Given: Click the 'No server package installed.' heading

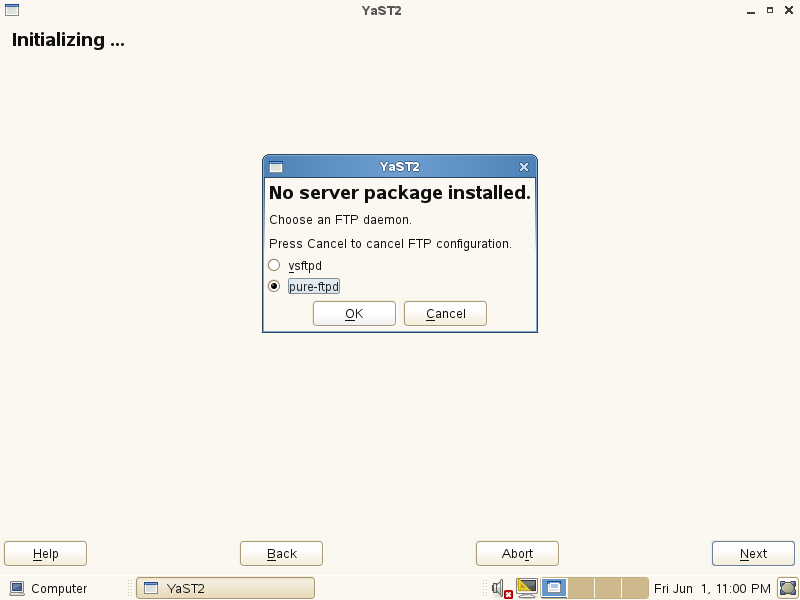Looking at the screenshot, I should [399, 193].
